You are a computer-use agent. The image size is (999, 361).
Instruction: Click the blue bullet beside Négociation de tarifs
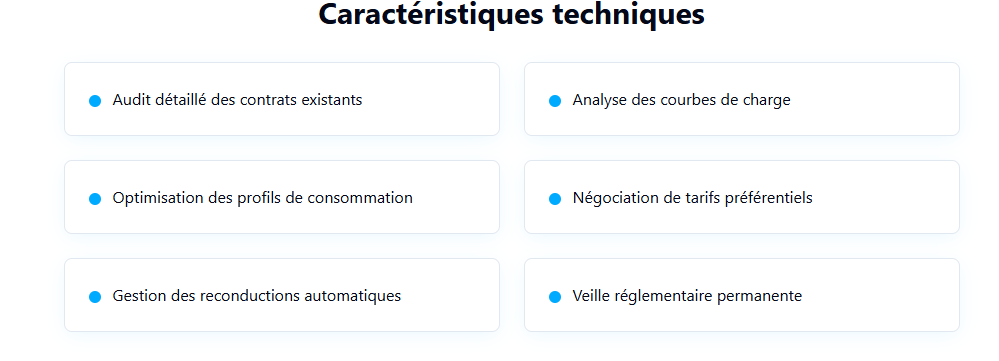tap(555, 199)
